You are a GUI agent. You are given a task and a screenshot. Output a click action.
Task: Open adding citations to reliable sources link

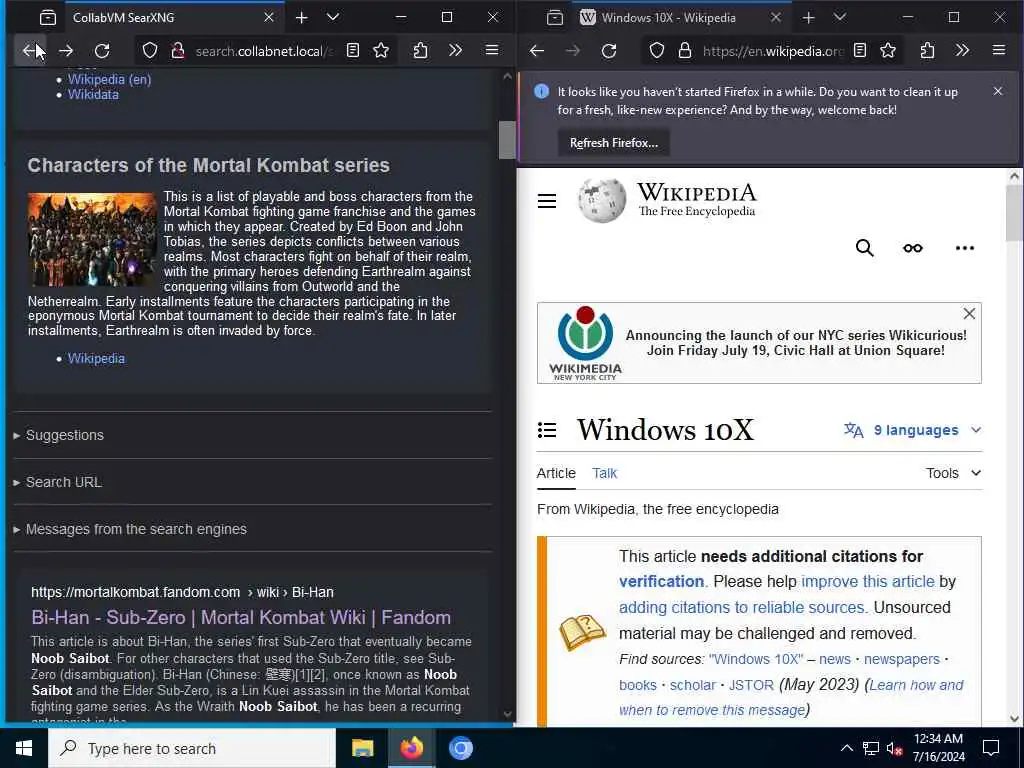click(743, 607)
